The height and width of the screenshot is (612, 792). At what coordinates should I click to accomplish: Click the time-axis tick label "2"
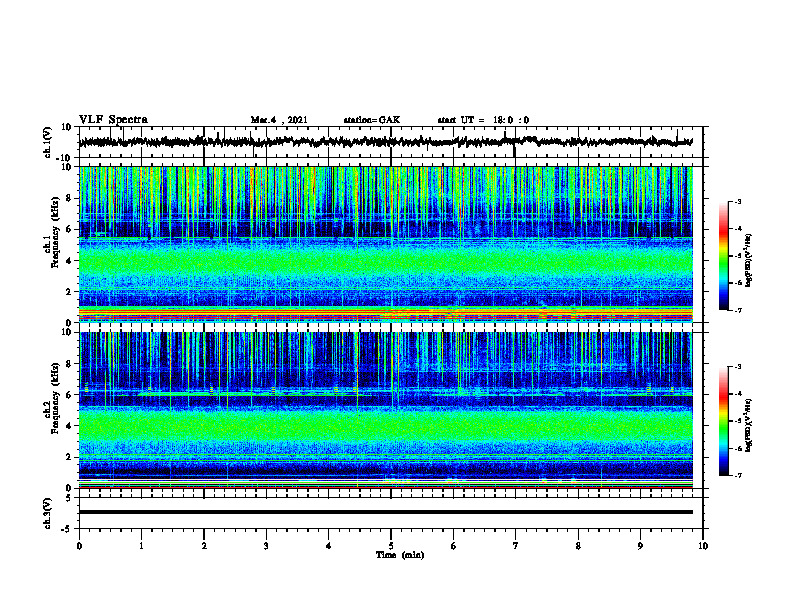point(204,546)
